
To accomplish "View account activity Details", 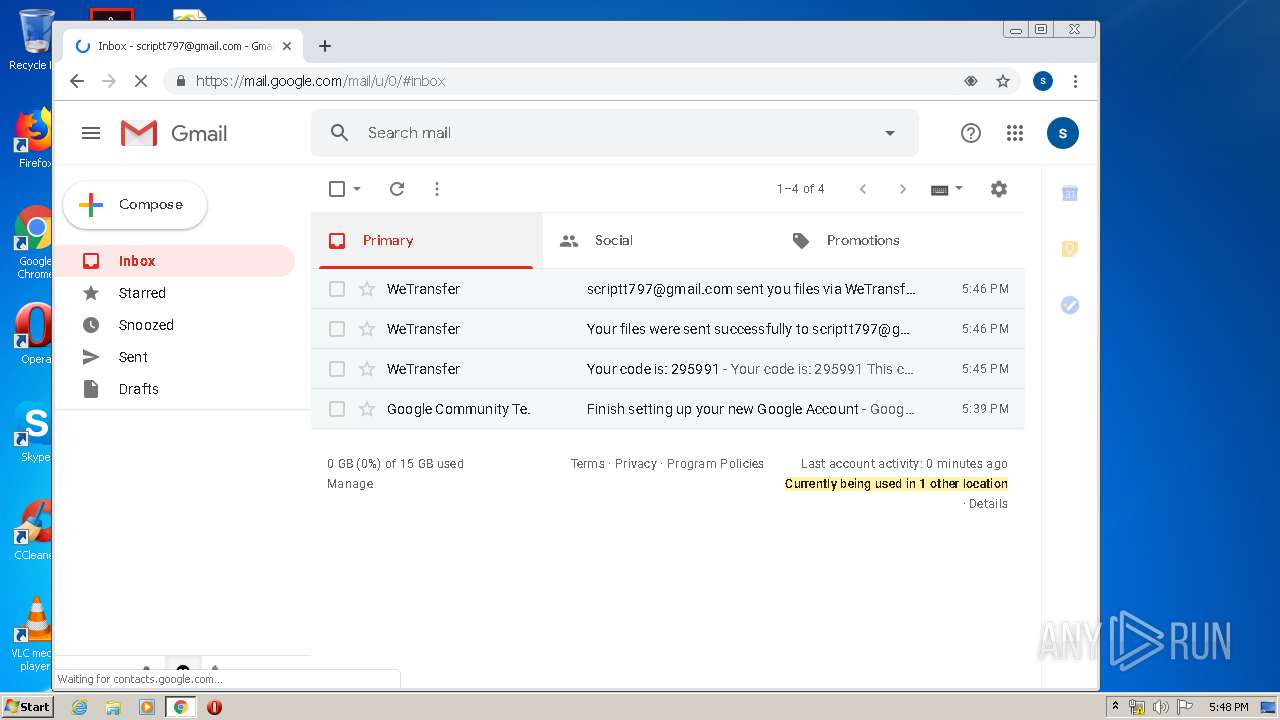I will click(988, 504).
